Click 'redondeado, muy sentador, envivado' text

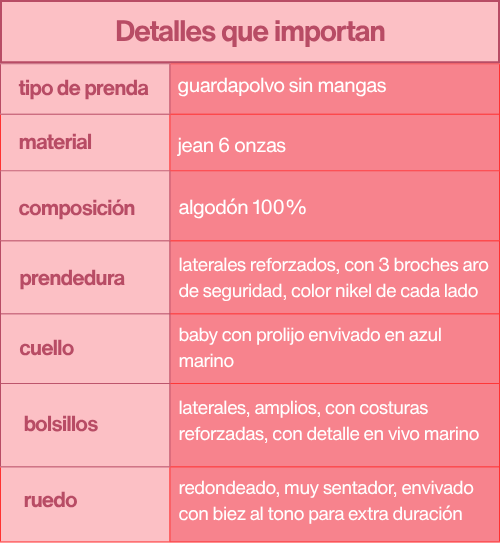(326, 488)
